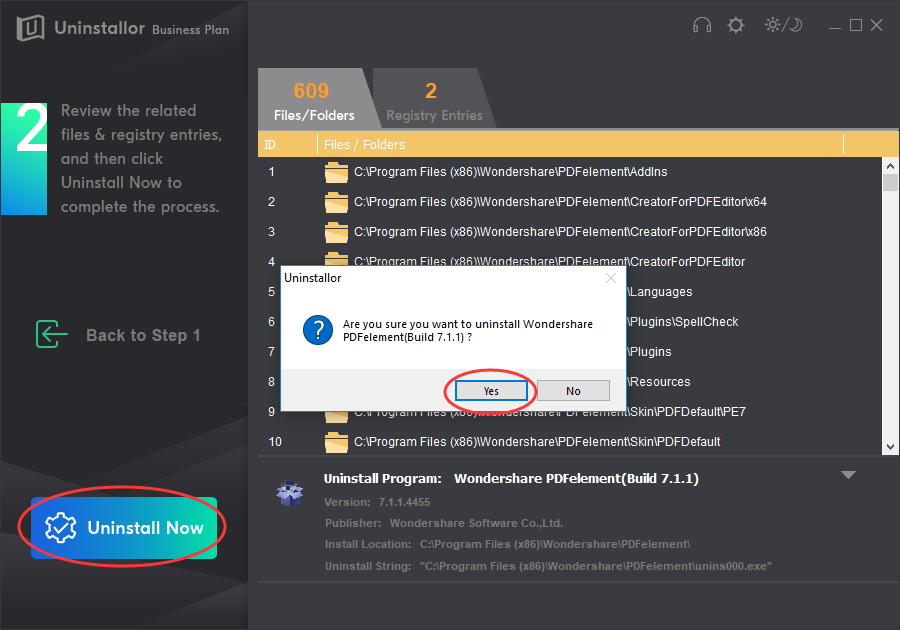Collapse program details with the triangle arrow
Viewport: 900px width, 630px height.
click(848, 475)
